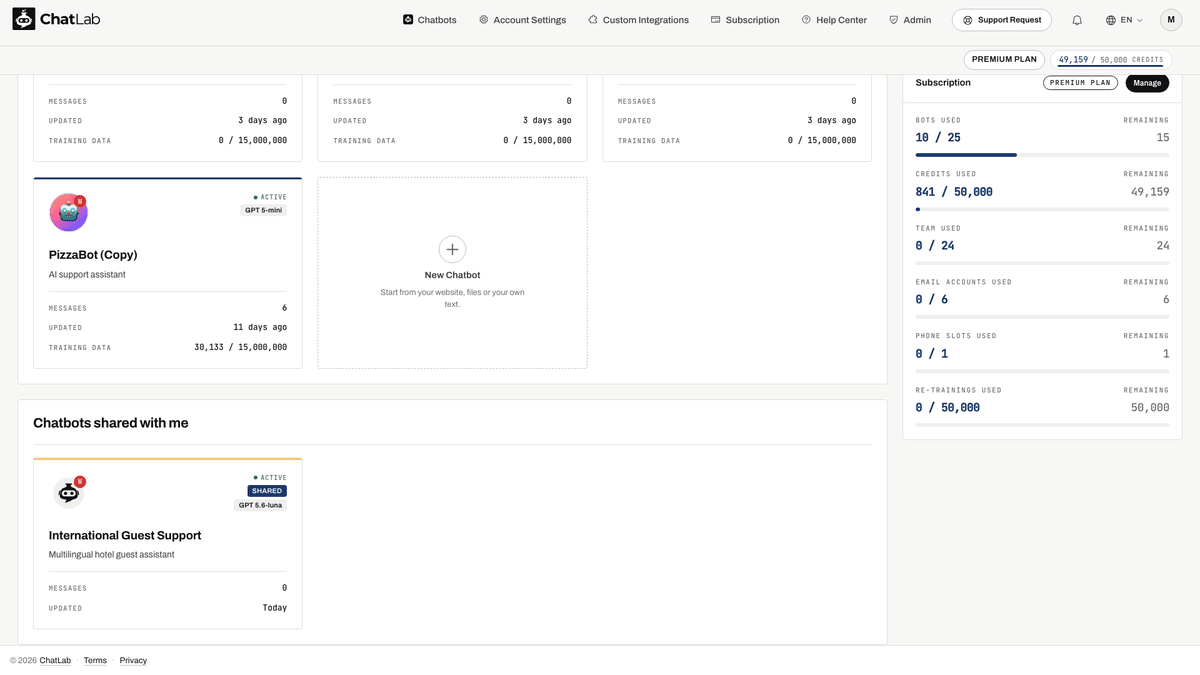Click the Bots Used progress bar

[x=1042, y=155]
